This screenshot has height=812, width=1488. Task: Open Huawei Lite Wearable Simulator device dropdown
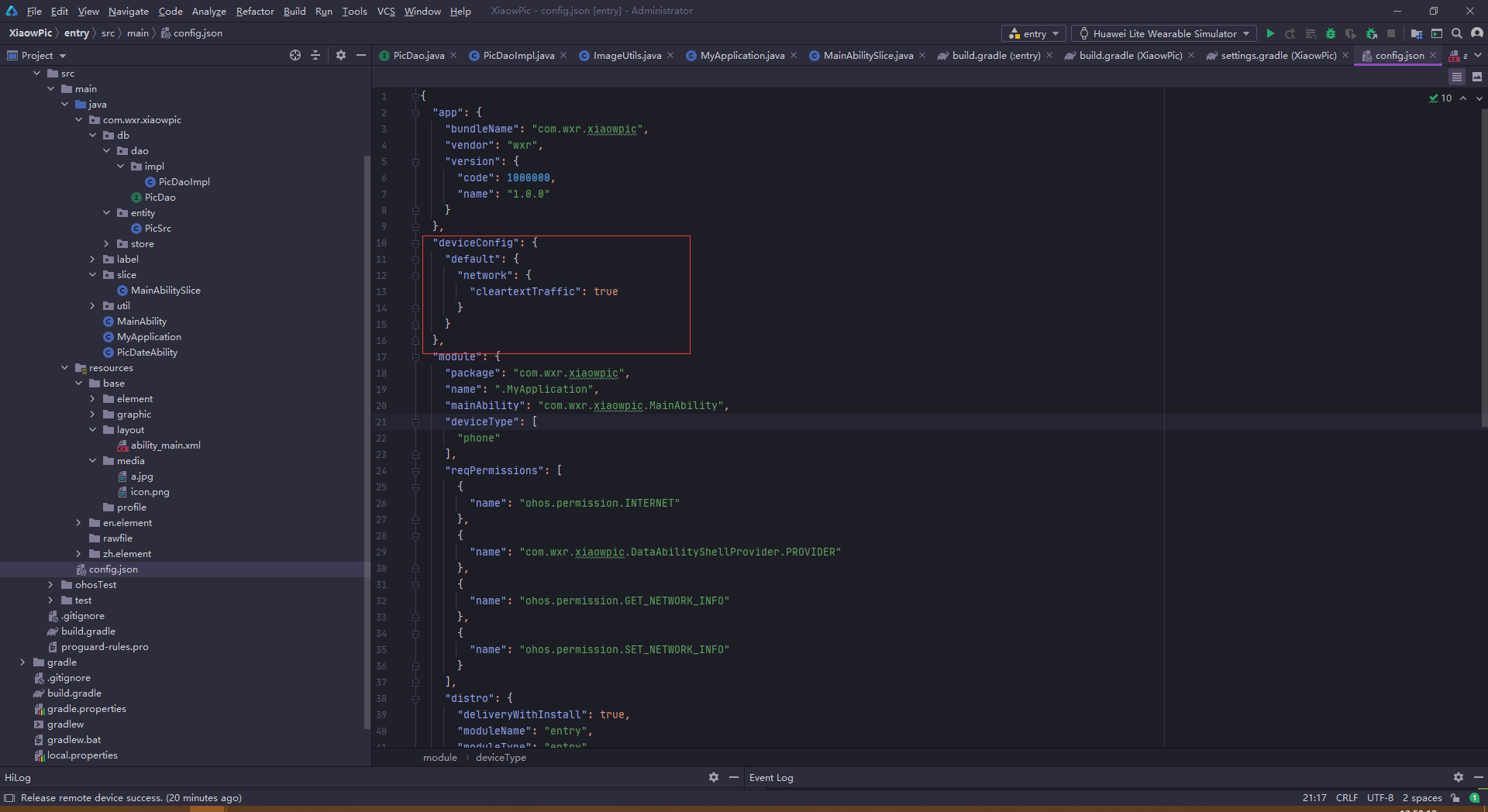click(x=1164, y=33)
